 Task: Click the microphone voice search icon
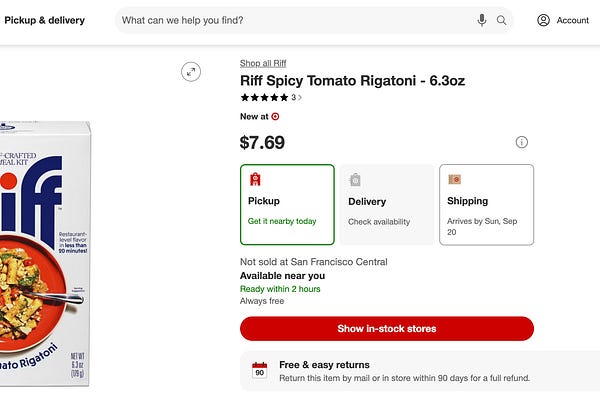click(x=482, y=20)
